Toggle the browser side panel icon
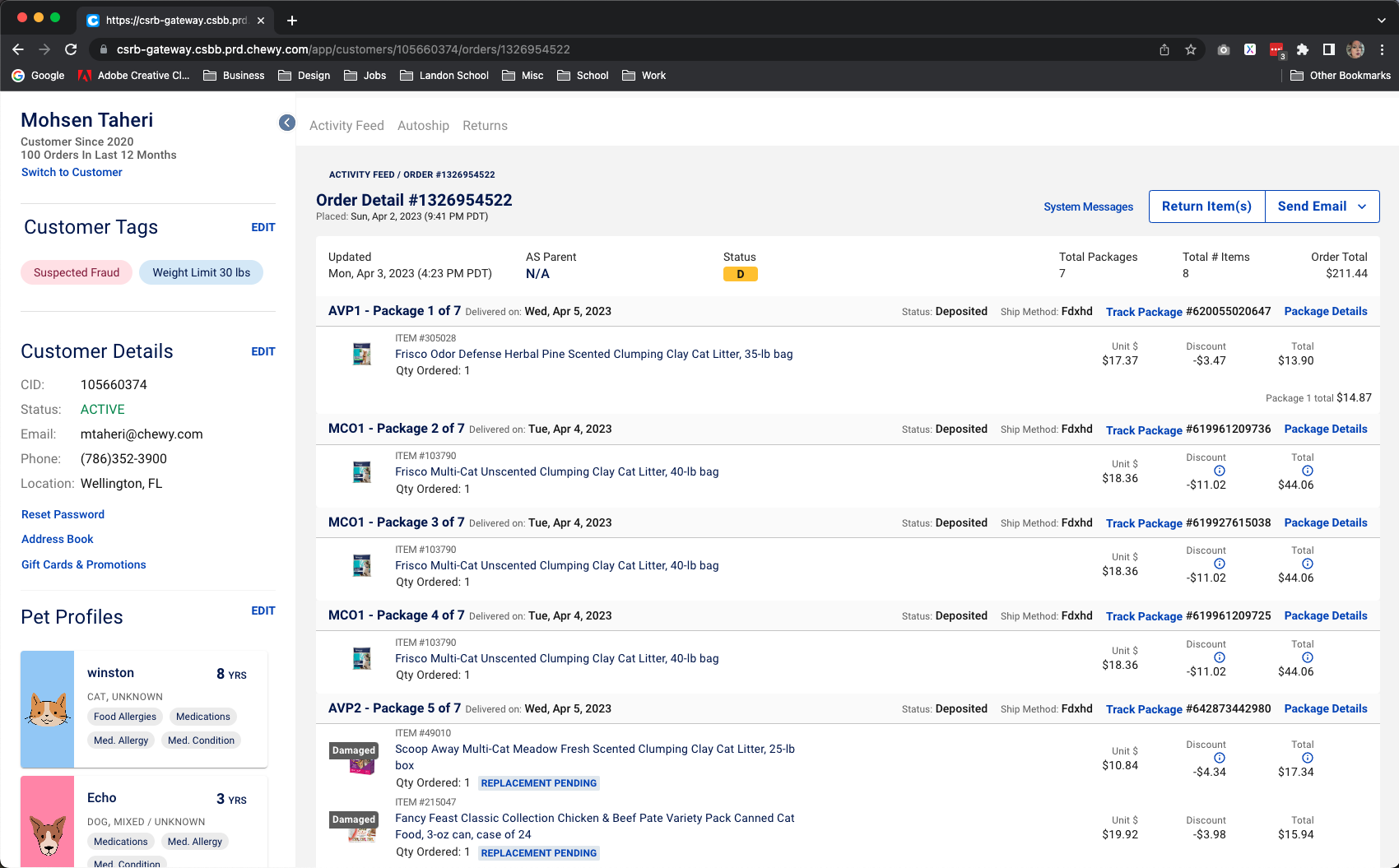 coord(1328,49)
